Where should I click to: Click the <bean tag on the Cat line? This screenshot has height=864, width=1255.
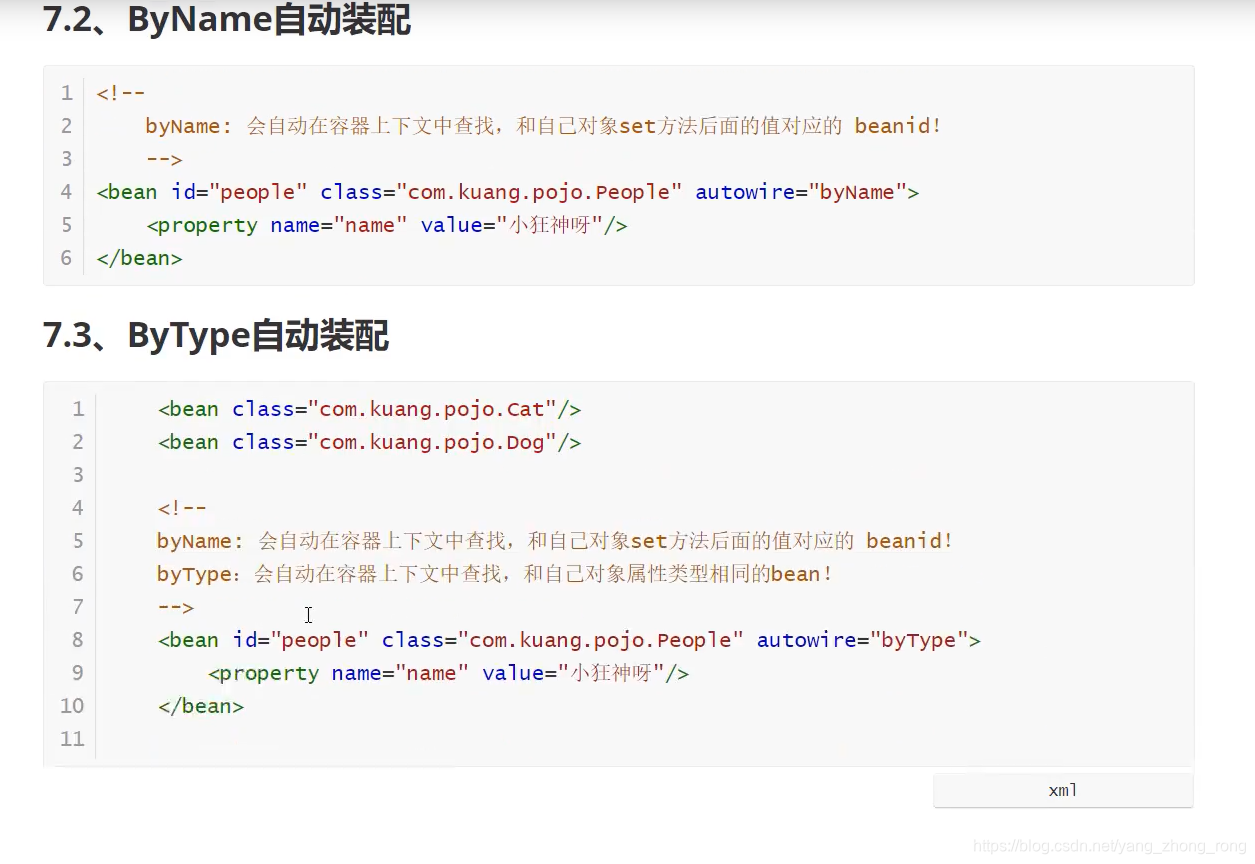(188, 409)
